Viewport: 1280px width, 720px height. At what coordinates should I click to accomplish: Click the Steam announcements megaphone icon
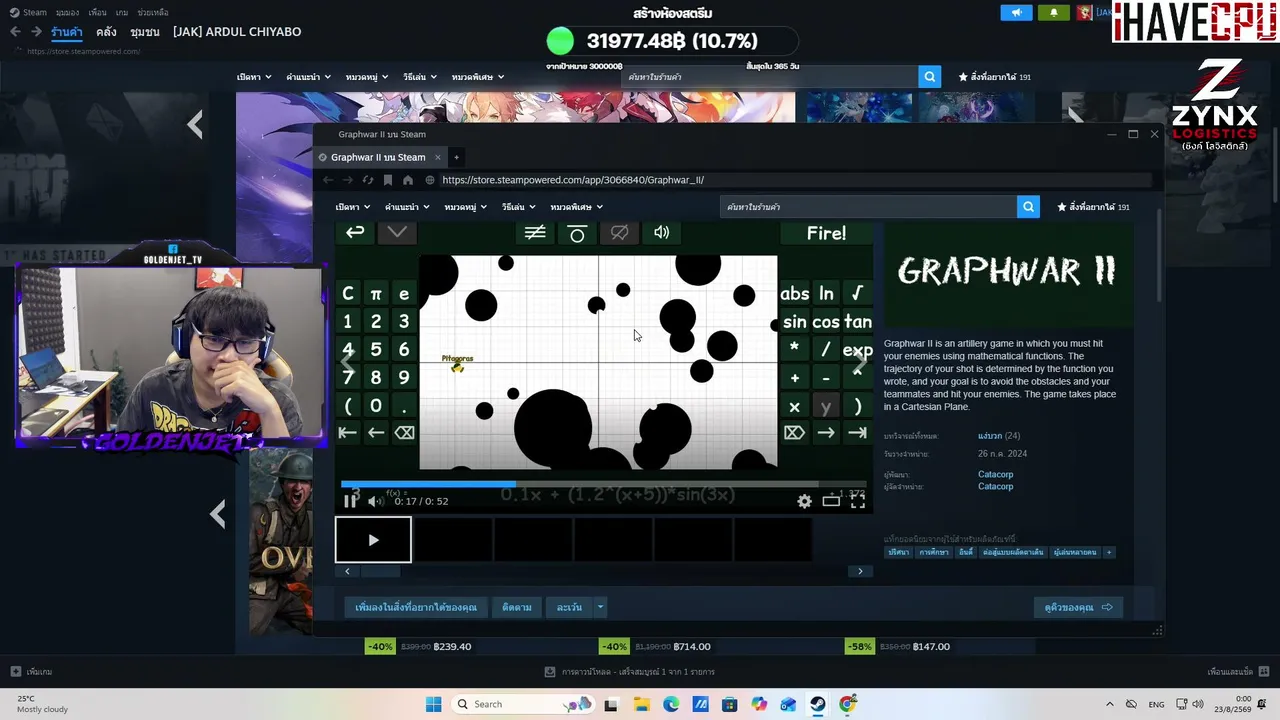(1016, 13)
